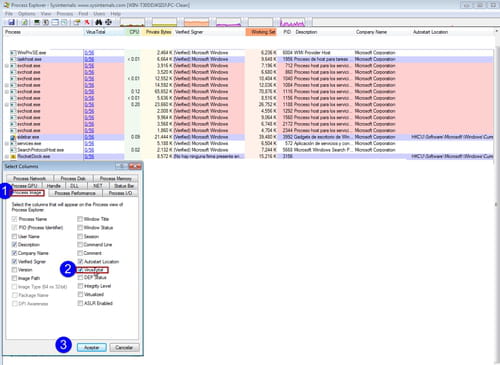Click the WmiPrvSE.exe process icon
500x365 pixels.
coord(13,53)
